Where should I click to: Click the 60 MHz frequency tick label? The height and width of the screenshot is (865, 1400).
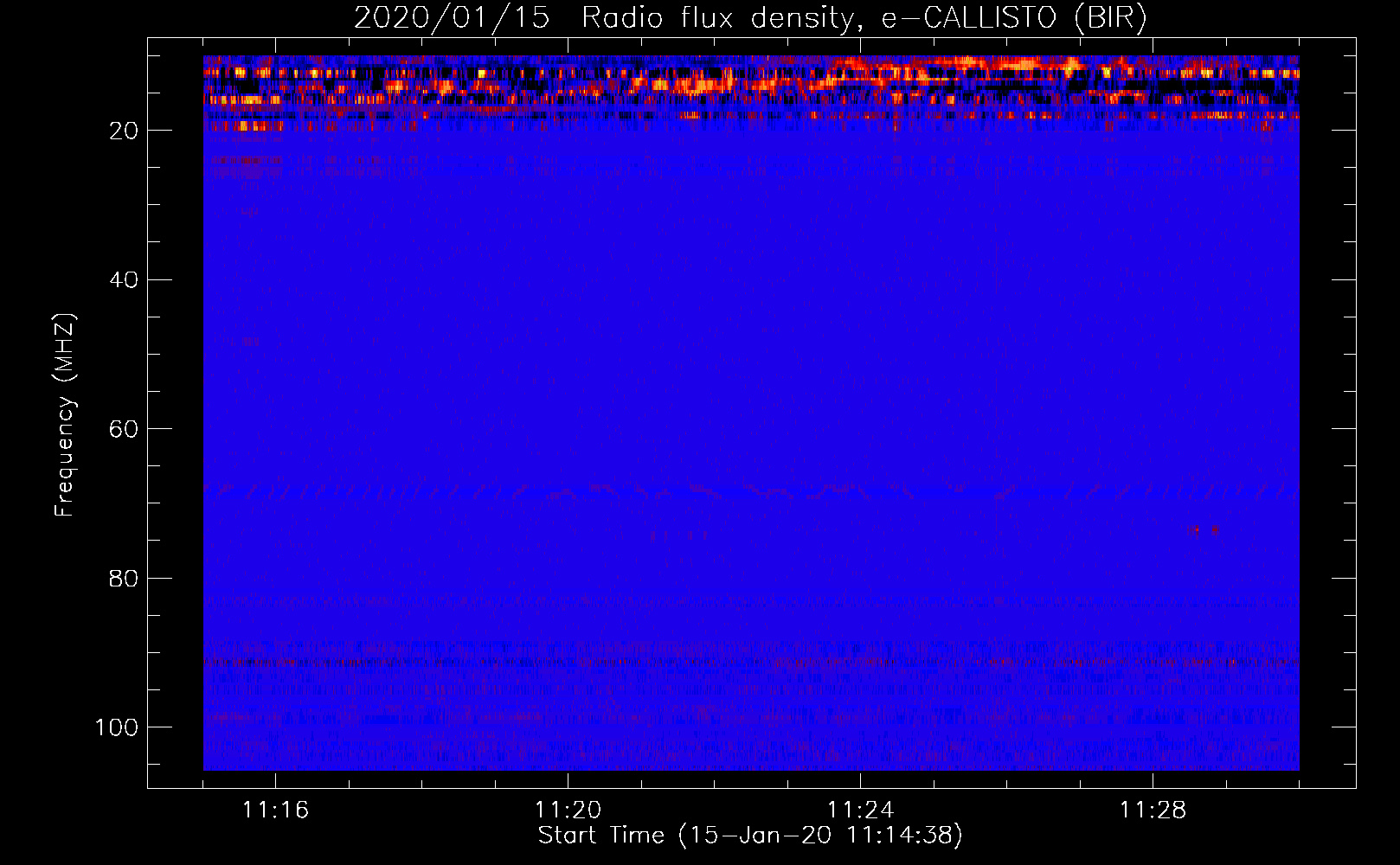(x=124, y=429)
